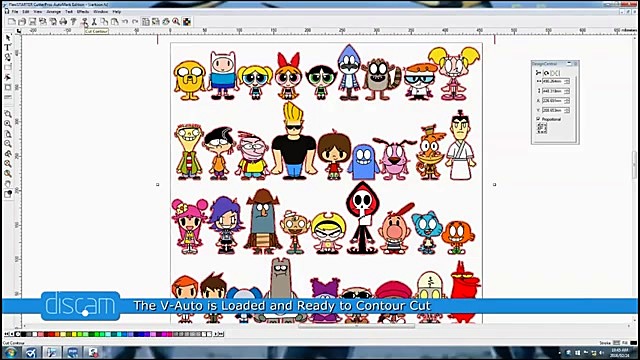
Task: Open the Arrange menu
Action: 53,12
